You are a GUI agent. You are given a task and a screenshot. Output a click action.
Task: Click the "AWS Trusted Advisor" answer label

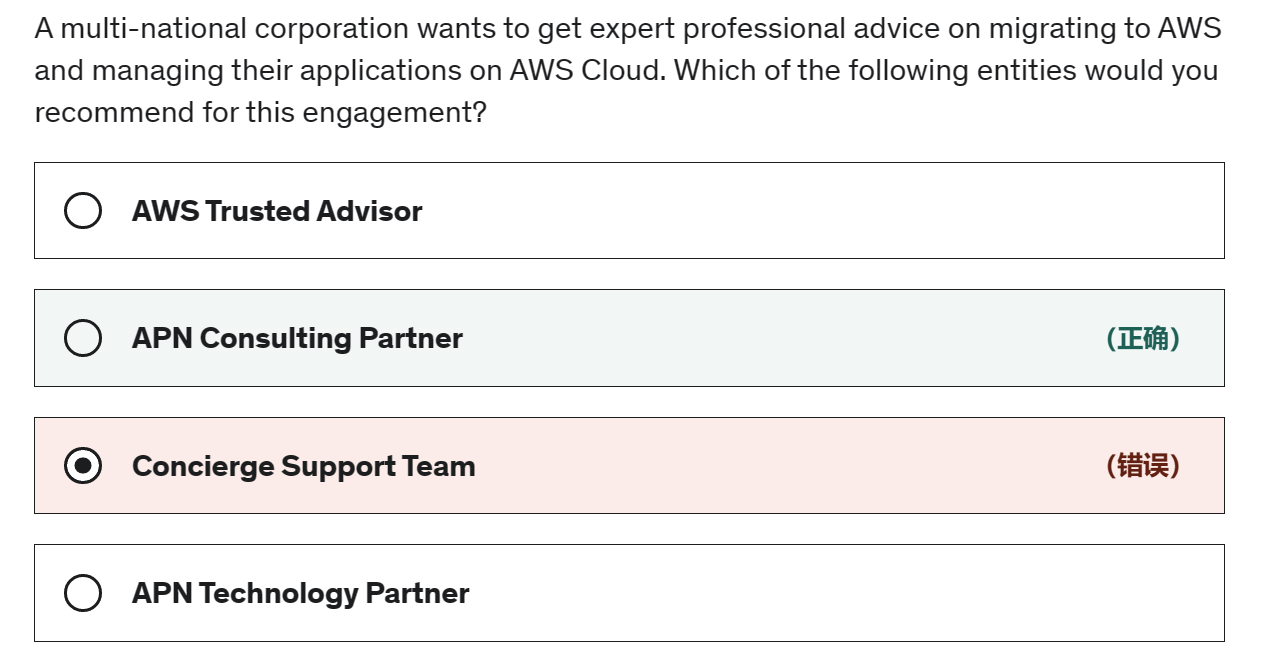277,211
